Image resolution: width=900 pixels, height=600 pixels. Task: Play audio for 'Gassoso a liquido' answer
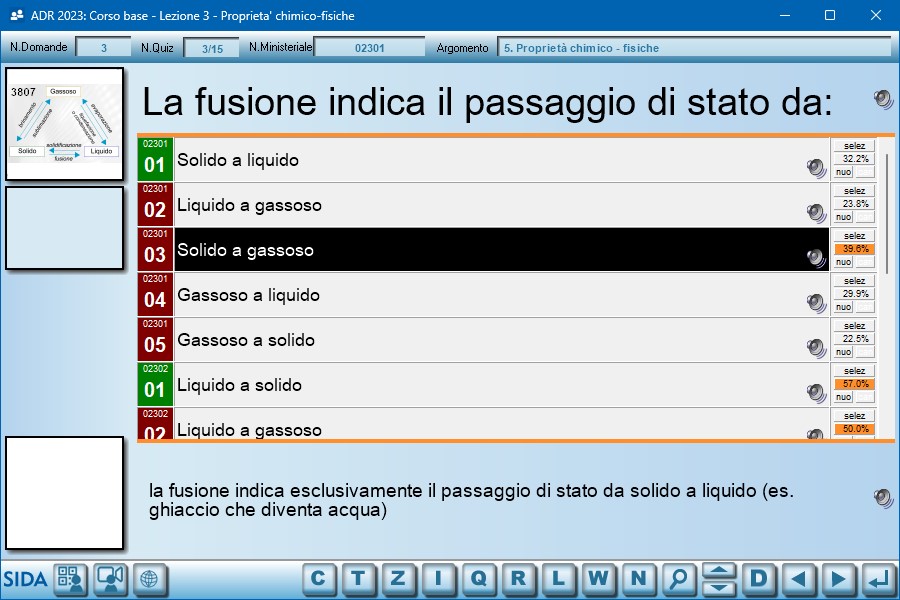coord(817,303)
